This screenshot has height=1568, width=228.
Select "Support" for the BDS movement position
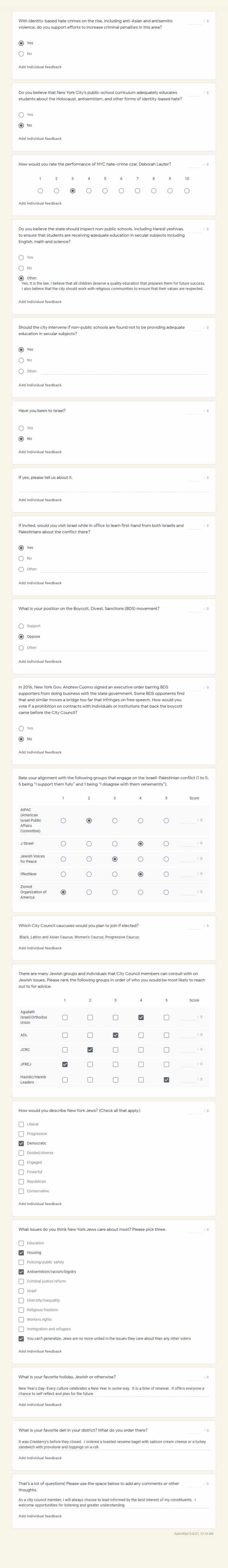(21, 626)
